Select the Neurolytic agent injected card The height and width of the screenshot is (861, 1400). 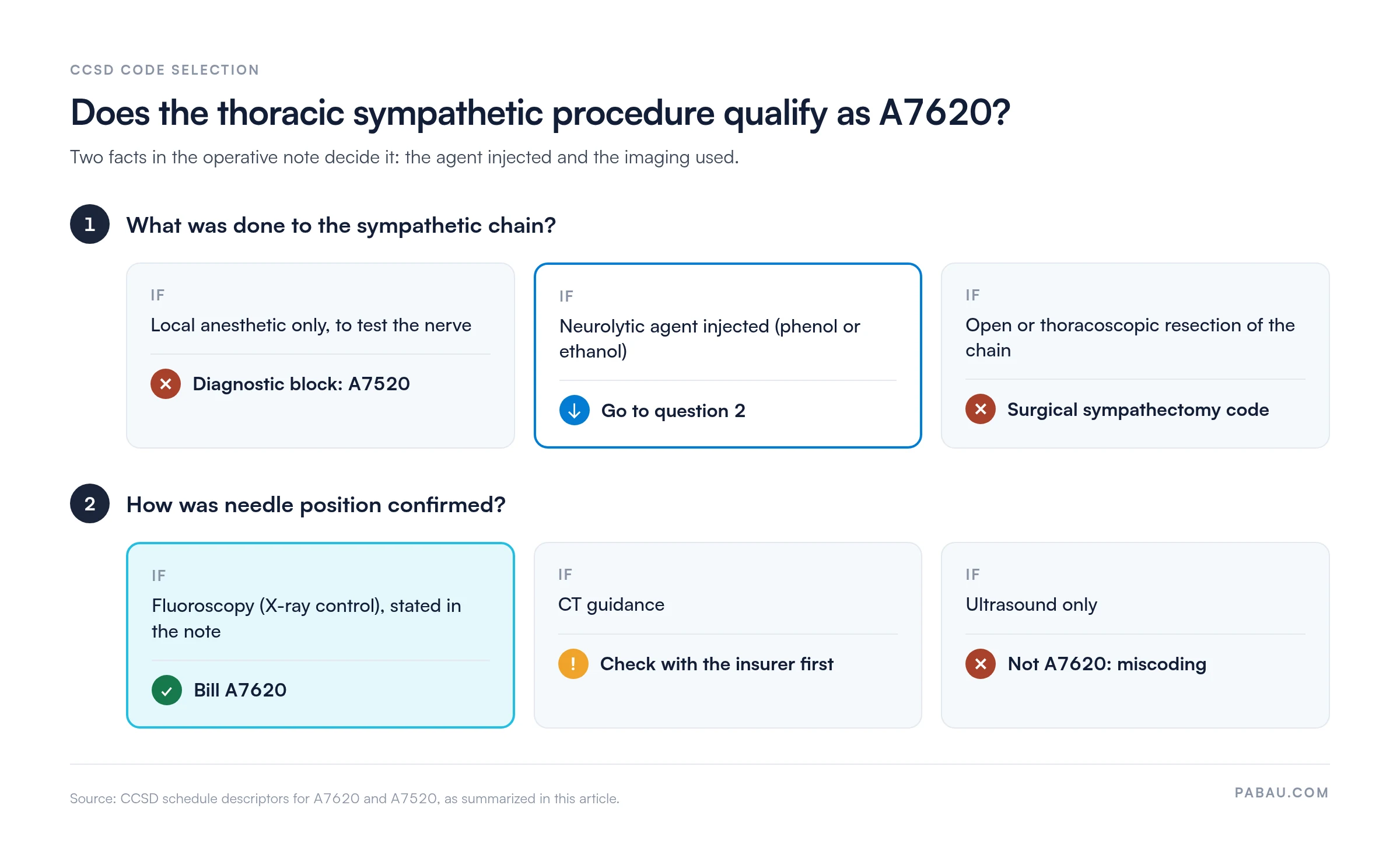[x=728, y=355]
